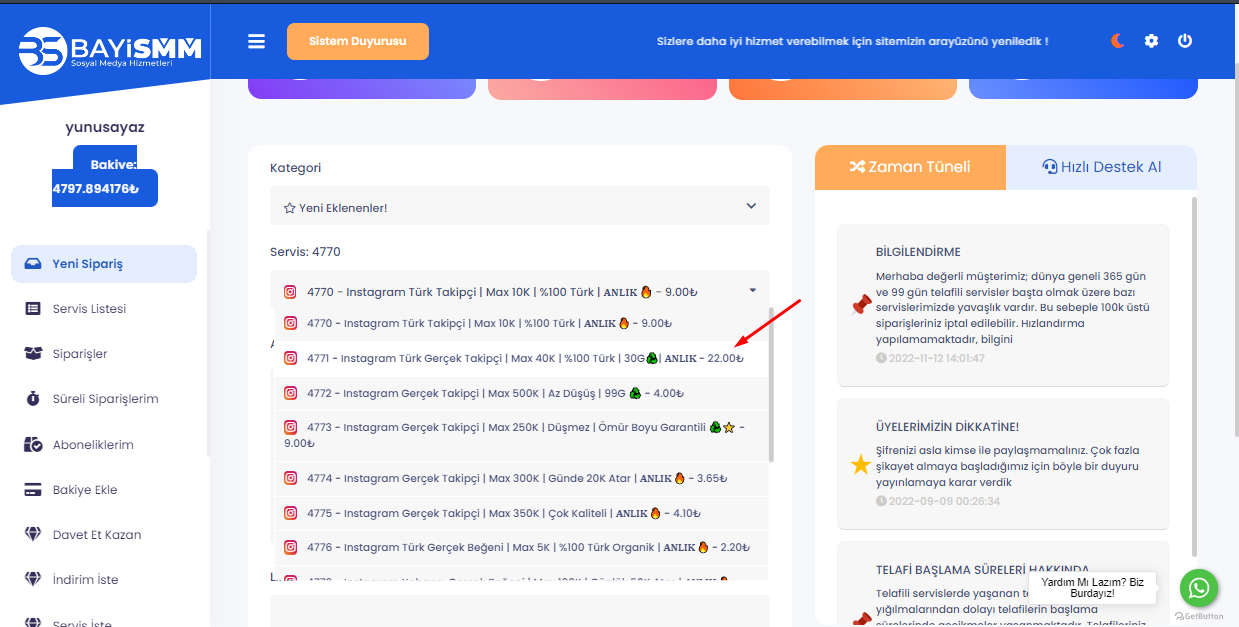
Task: Click the balance Bakiye badge
Action: coord(105,176)
